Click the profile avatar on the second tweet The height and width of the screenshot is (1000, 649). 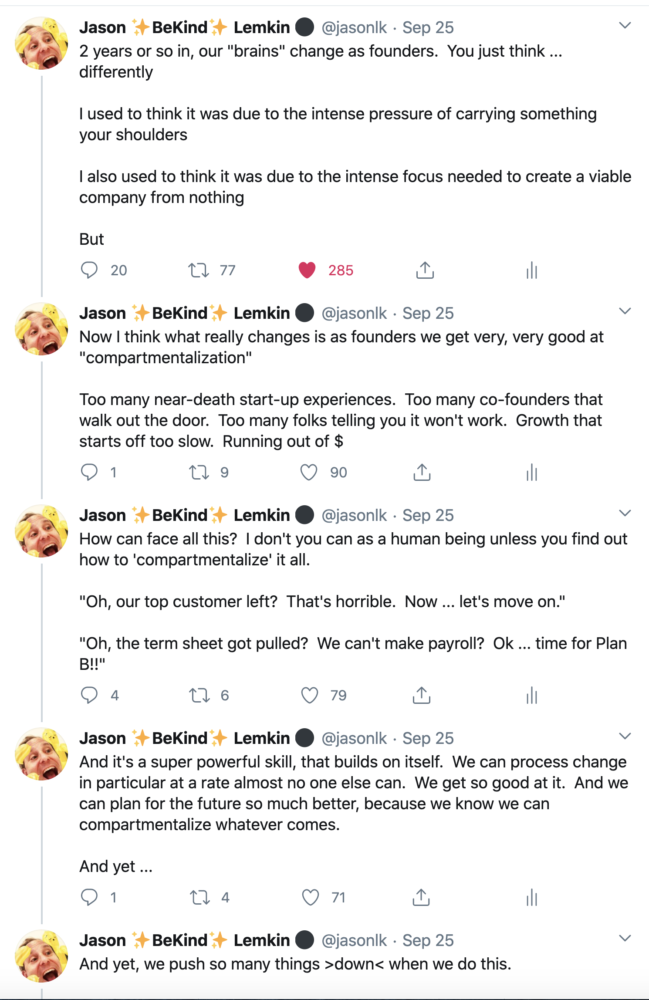pos(42,327)
